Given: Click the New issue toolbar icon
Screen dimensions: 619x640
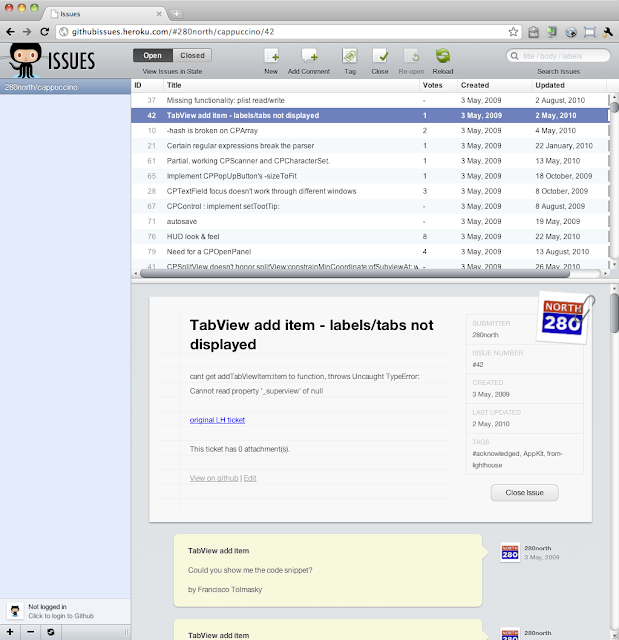Looking at the screenshot, I should point(271,56).
